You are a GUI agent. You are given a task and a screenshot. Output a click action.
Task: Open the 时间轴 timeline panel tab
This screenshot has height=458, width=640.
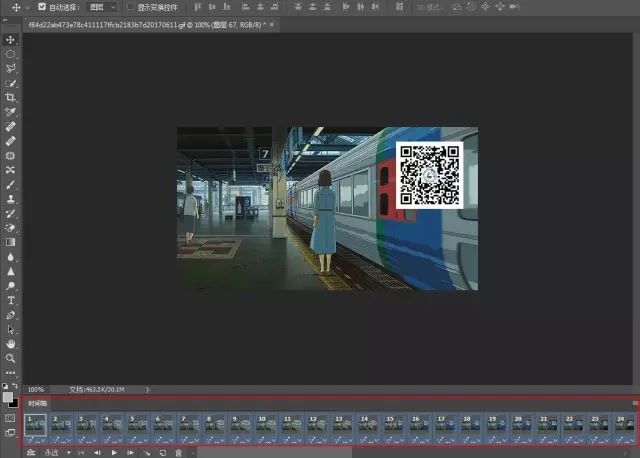coord(37,403)
